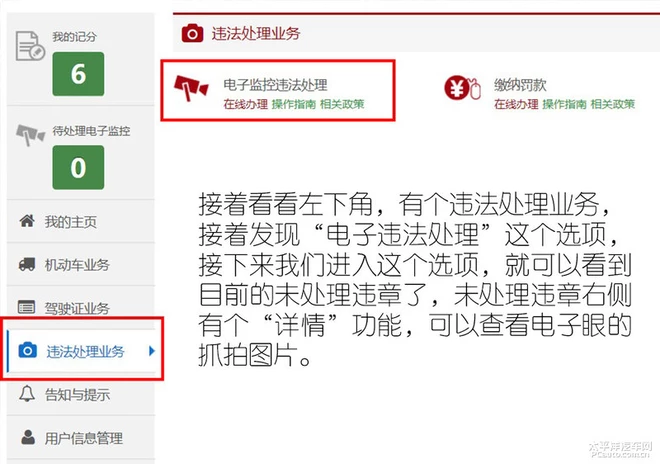Click the blue camera icon in sidebar
The width and height of the screenshot is (660, 464).
point(27,350)
